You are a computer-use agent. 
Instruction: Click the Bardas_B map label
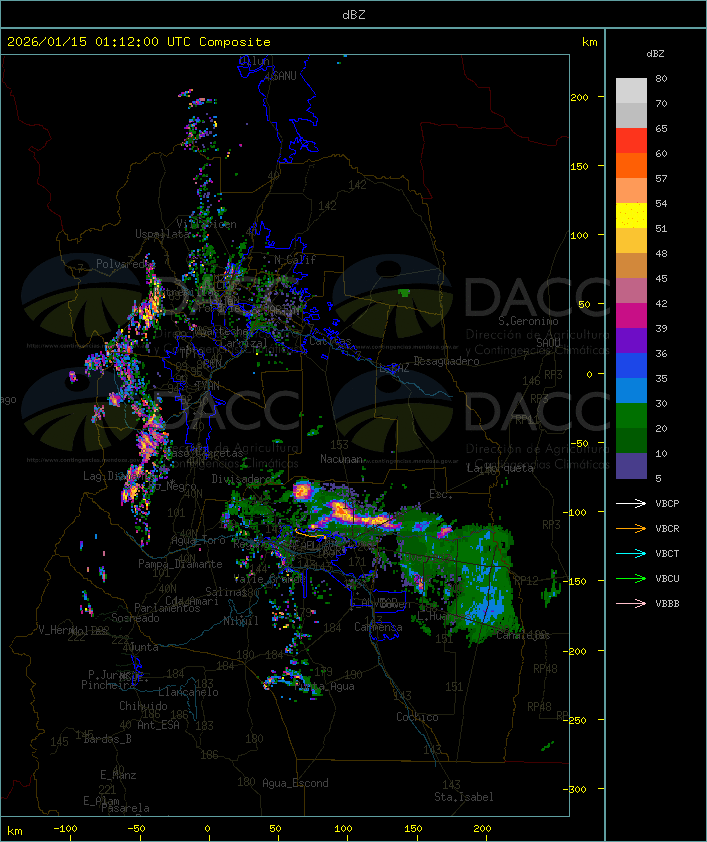click(x=107, y=739)
